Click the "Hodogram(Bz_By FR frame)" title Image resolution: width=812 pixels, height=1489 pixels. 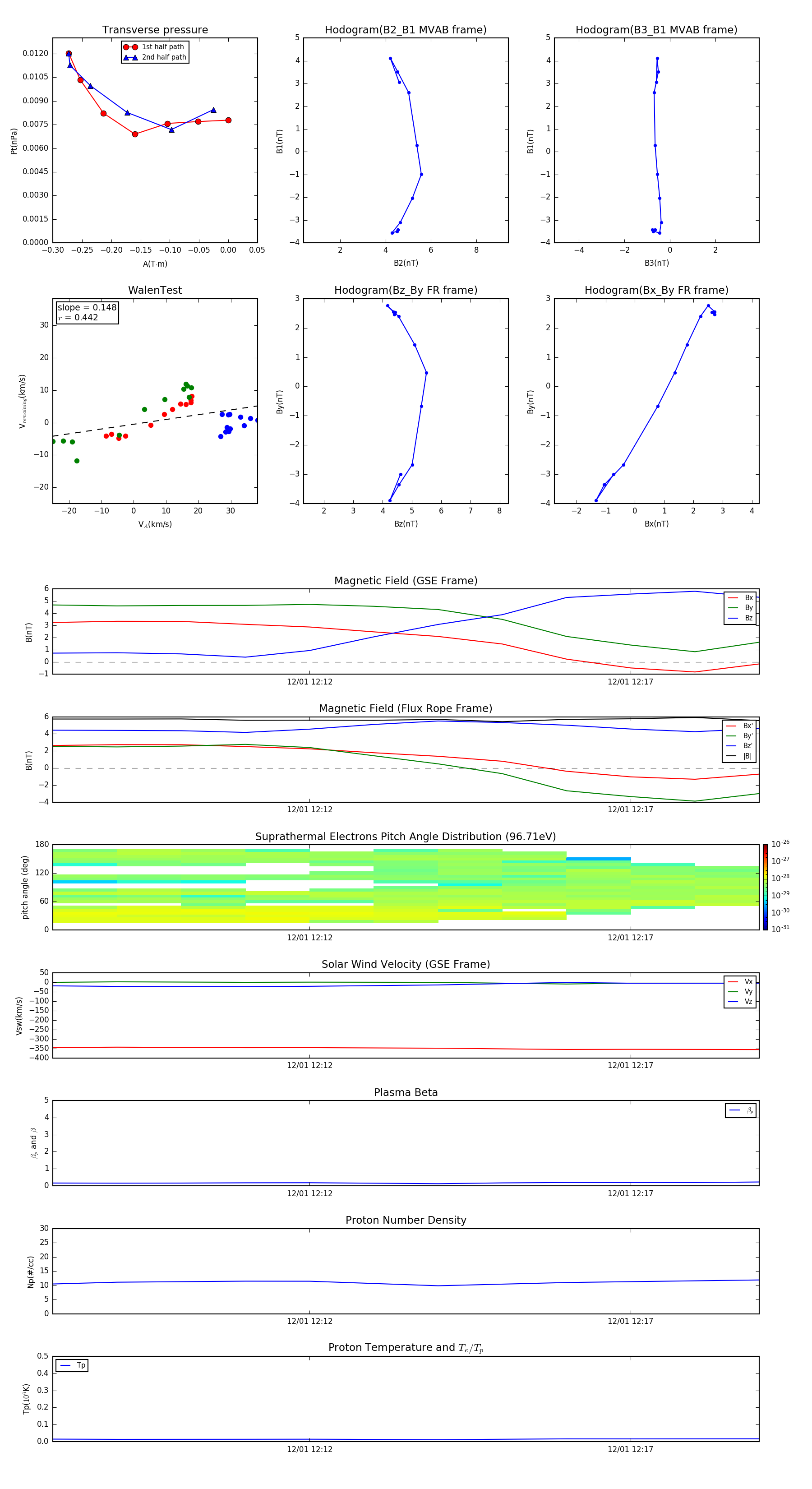406,290
